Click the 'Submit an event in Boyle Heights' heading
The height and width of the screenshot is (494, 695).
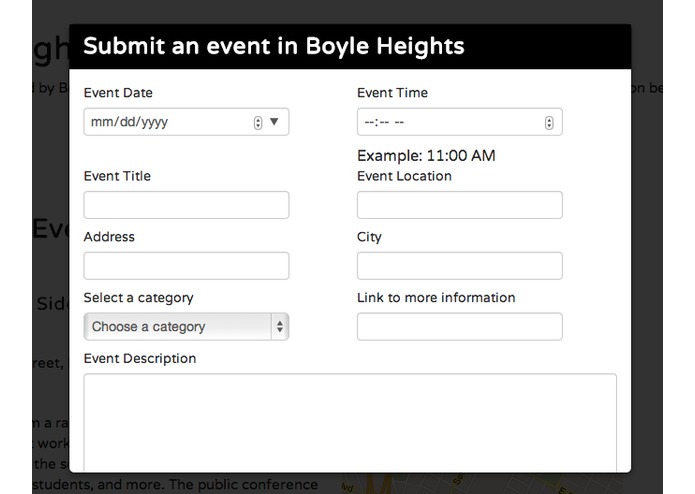click(x=273, y=47)
